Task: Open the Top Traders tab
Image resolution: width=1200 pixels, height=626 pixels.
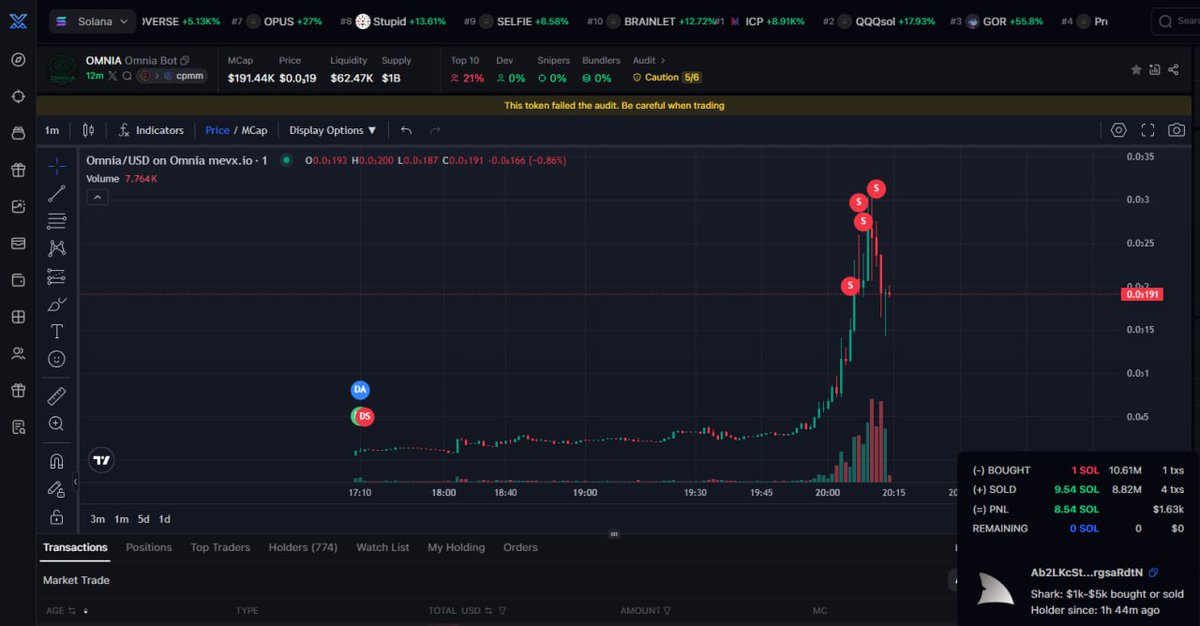Action: pyautogui.click(x=220, y=547)
